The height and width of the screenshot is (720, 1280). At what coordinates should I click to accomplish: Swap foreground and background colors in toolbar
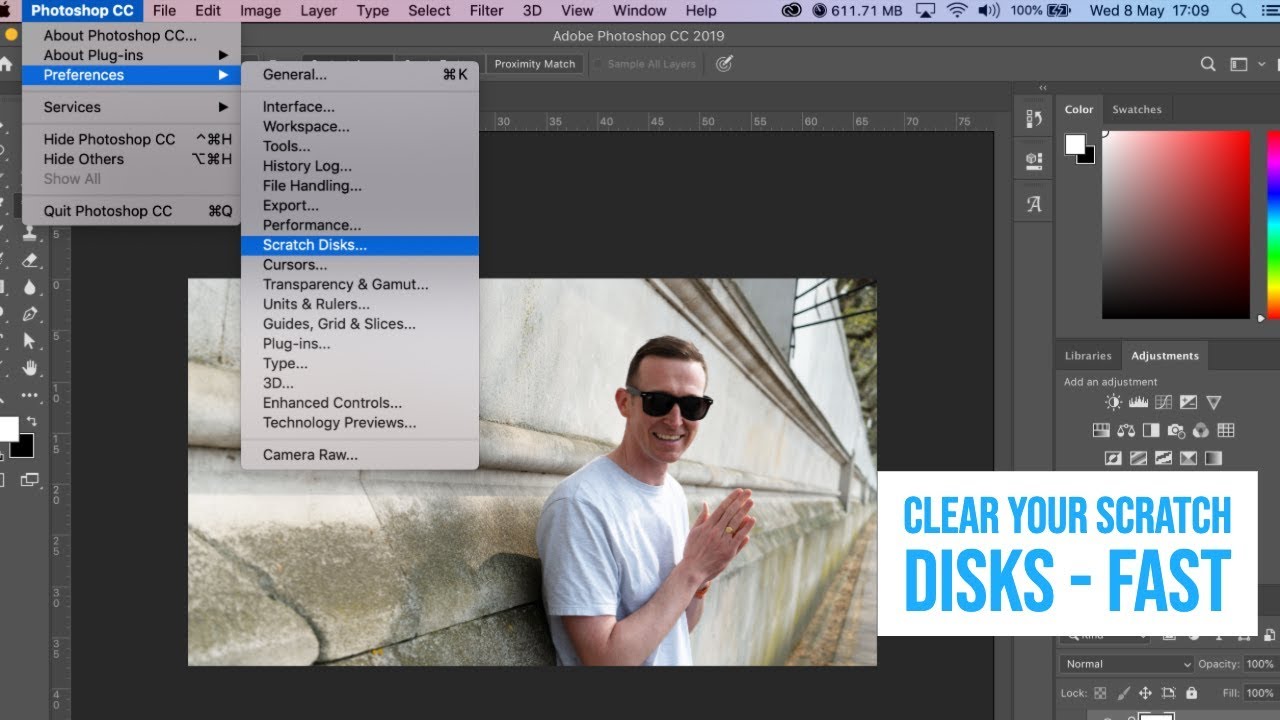tap(32, 420)
